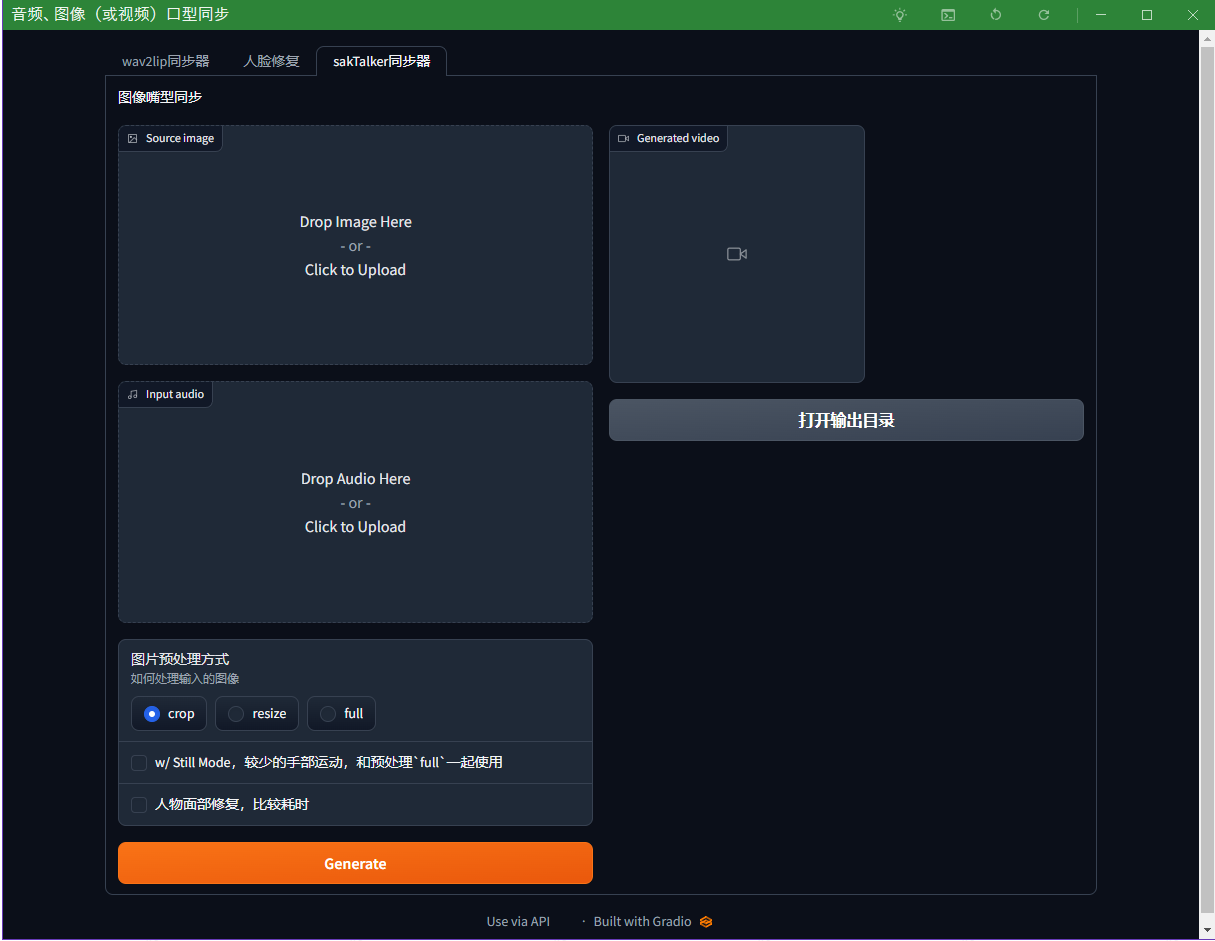The image size is (1215, 941).
Task: Click the Input audio music note icon
Action: coord(133,395)
